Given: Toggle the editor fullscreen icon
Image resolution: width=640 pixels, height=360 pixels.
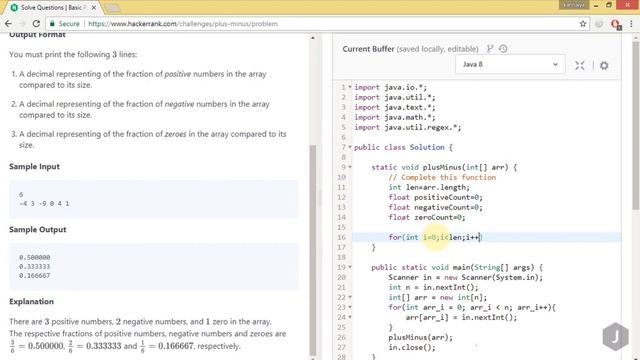Looking at the screenshot, I should pyautogui.click(x=580, y=65).
